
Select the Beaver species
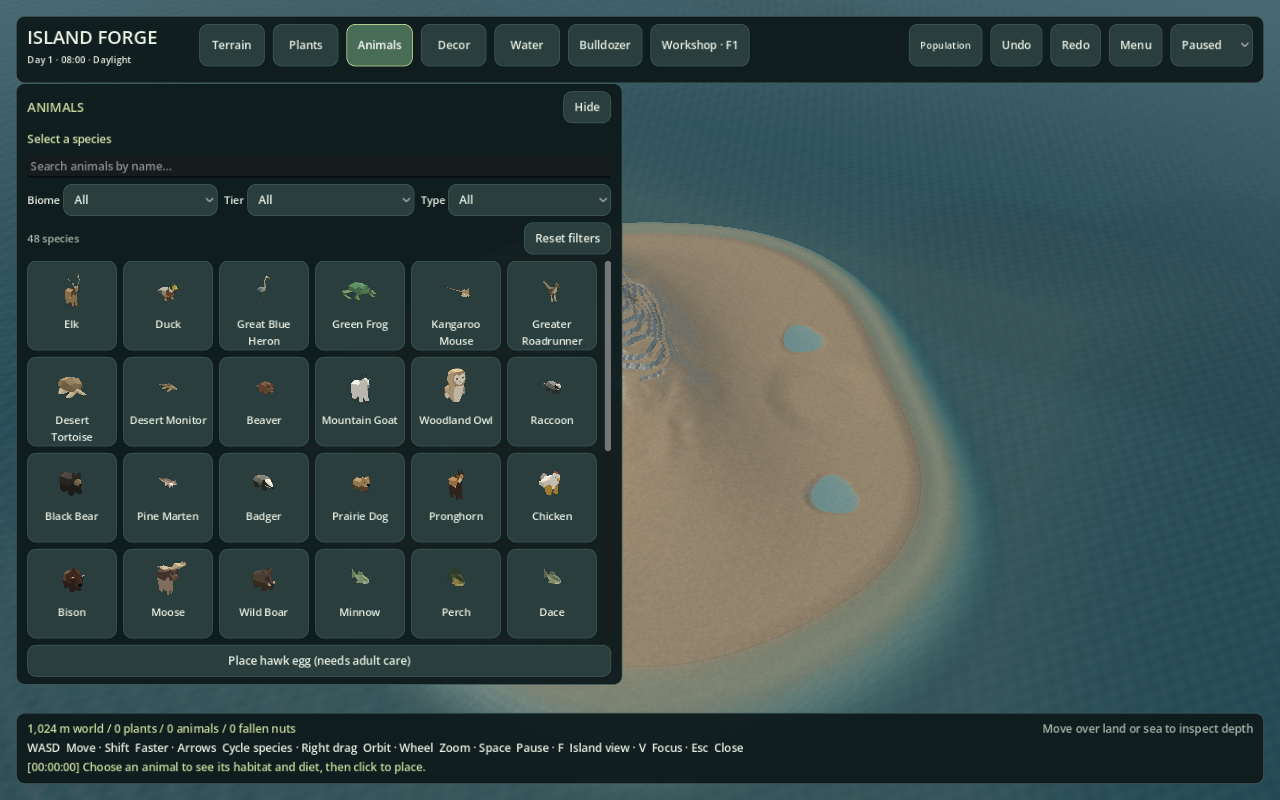[x=264, y=402]
